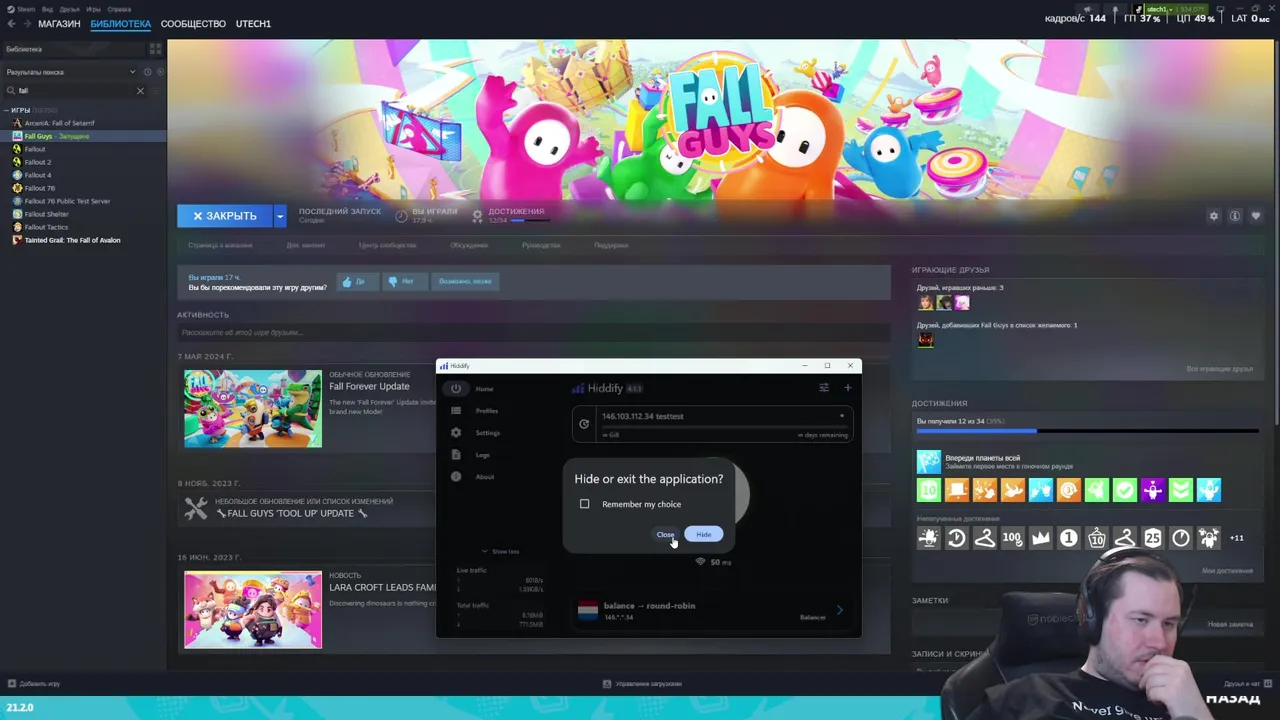Open the UTECH1 profile tab
The width and height of the screenshot is (1280, 720).
[x=253, y=23]
